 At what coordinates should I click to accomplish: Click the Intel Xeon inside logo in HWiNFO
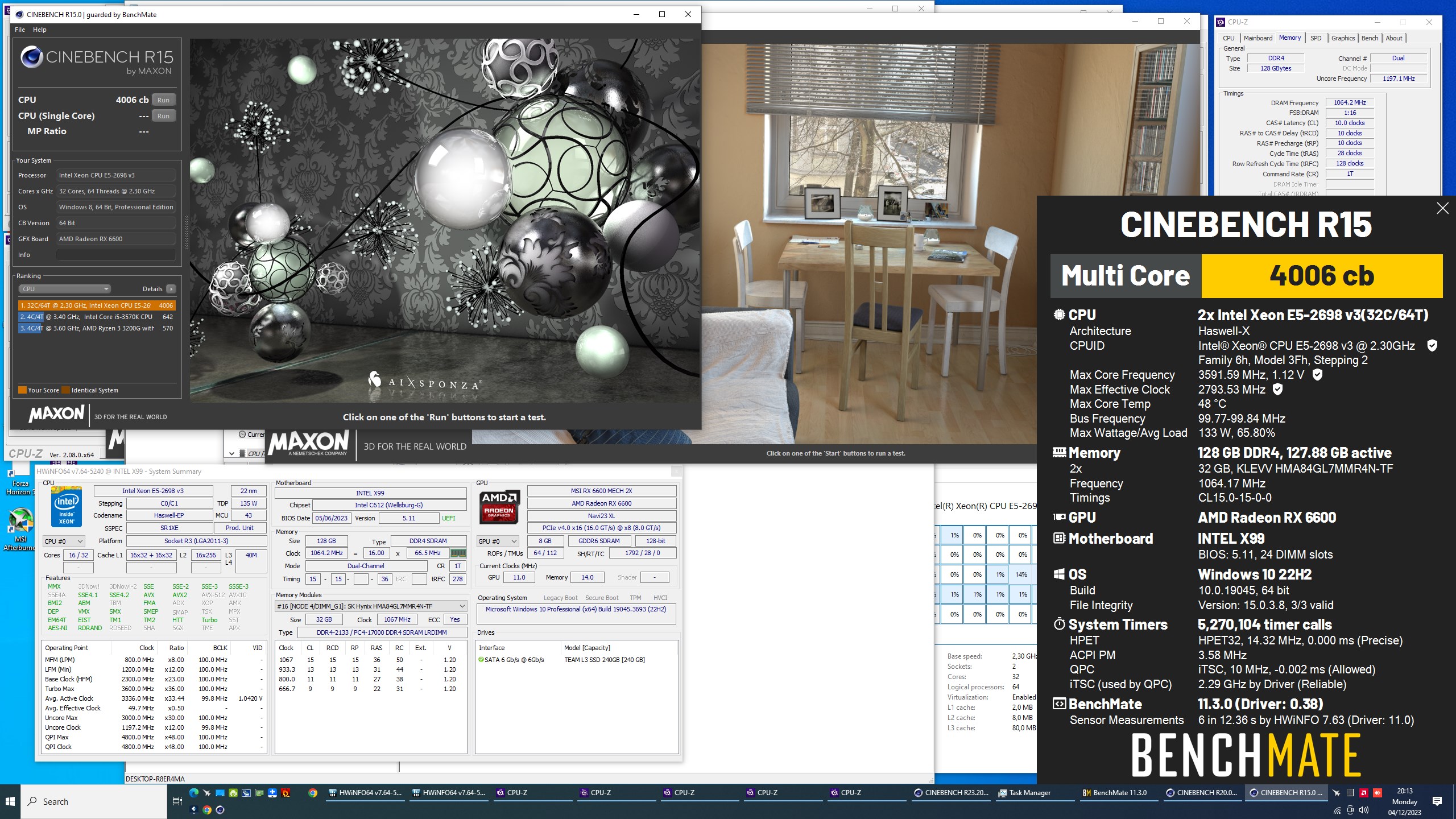(67, 507)
